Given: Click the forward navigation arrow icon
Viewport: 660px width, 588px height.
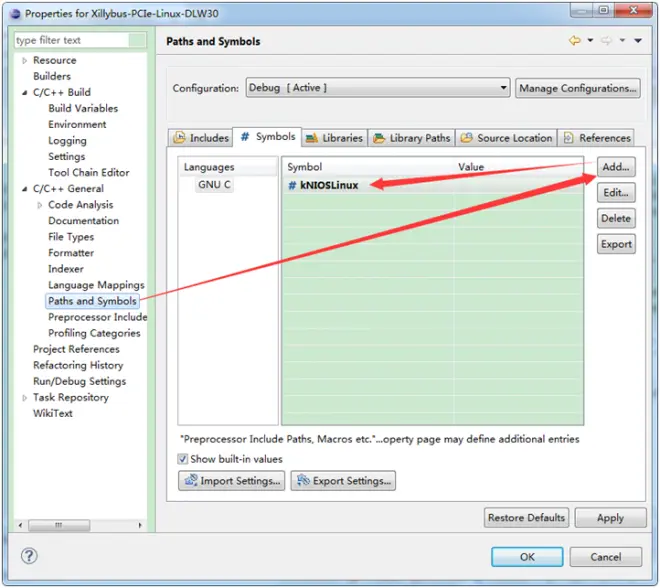Looking at the screenshot, I should click(x=606, y=40).
